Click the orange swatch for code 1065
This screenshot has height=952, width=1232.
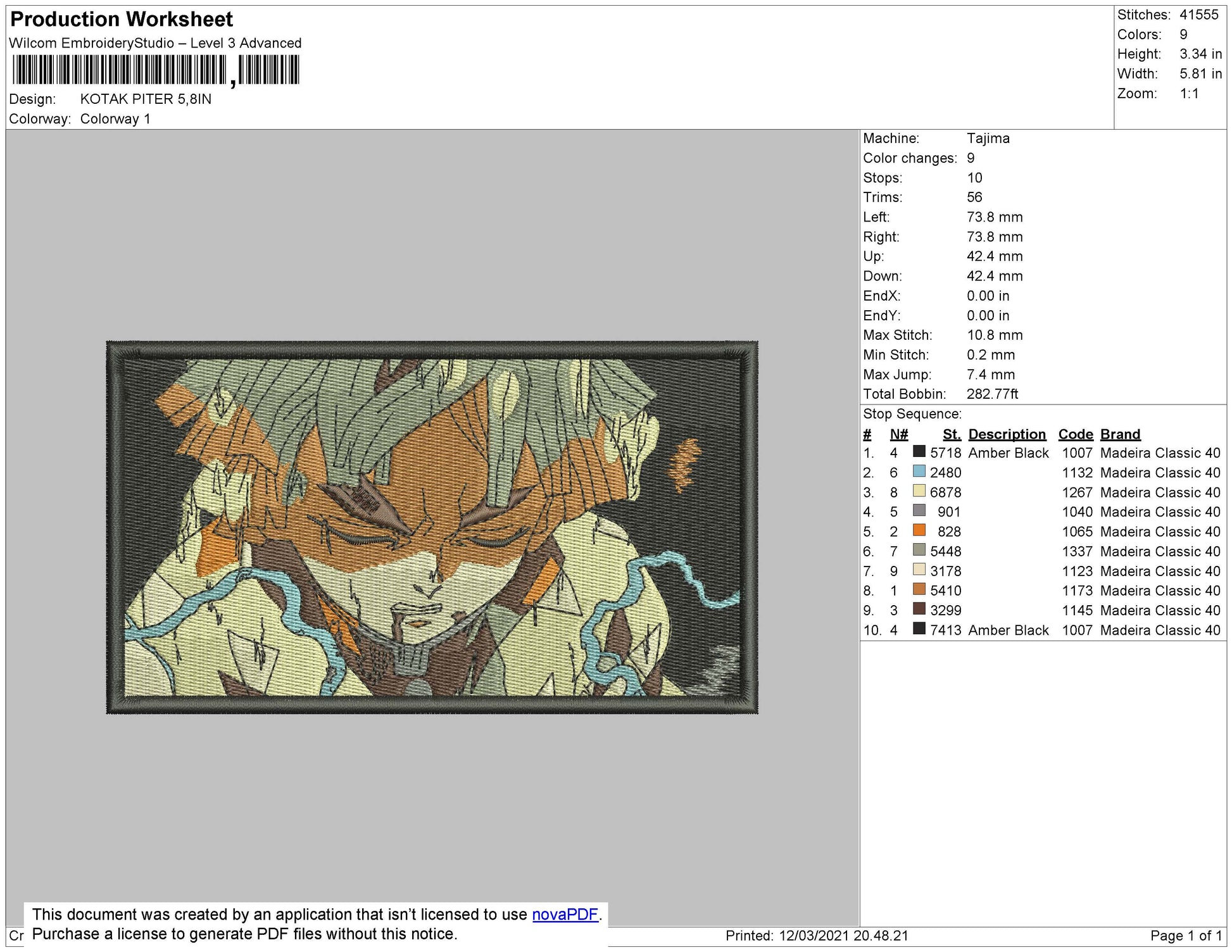(919, 530)
